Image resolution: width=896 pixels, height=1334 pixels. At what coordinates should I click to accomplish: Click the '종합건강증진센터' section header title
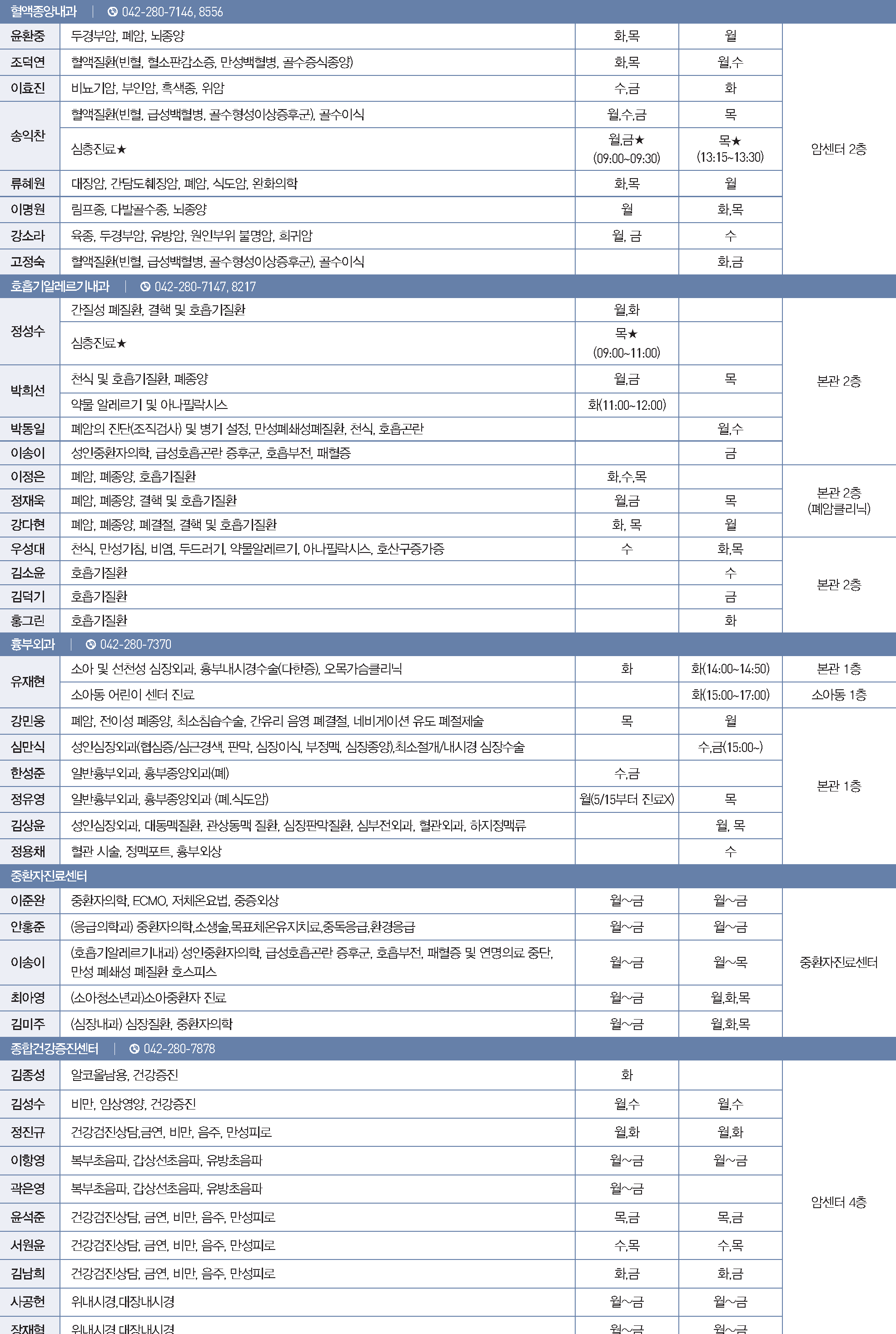pyautogui.click(x=54, y=1049)
